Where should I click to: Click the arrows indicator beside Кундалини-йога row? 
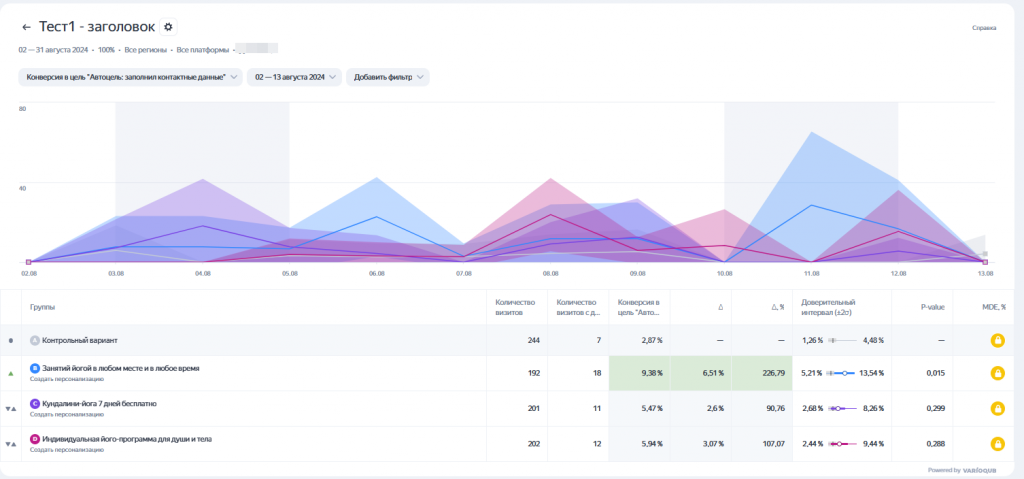pyautogui.click(x=10, y=408)
